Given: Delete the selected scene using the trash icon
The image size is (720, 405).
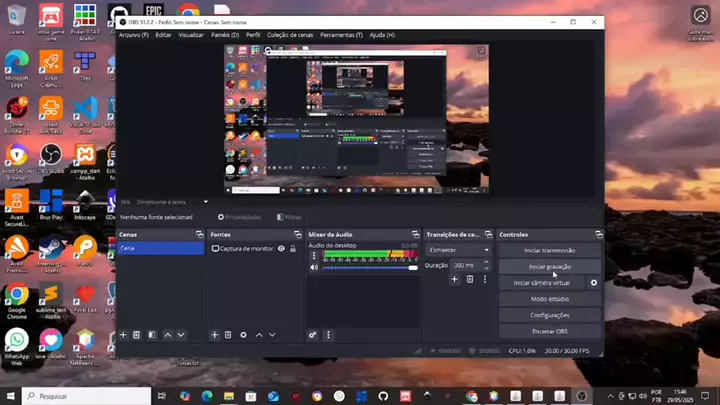Looking at the screenshot, I should [137, 335].
